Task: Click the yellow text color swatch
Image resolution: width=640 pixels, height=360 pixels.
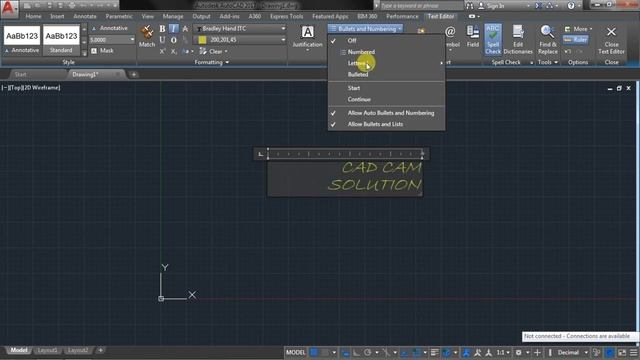Action: 202,40
